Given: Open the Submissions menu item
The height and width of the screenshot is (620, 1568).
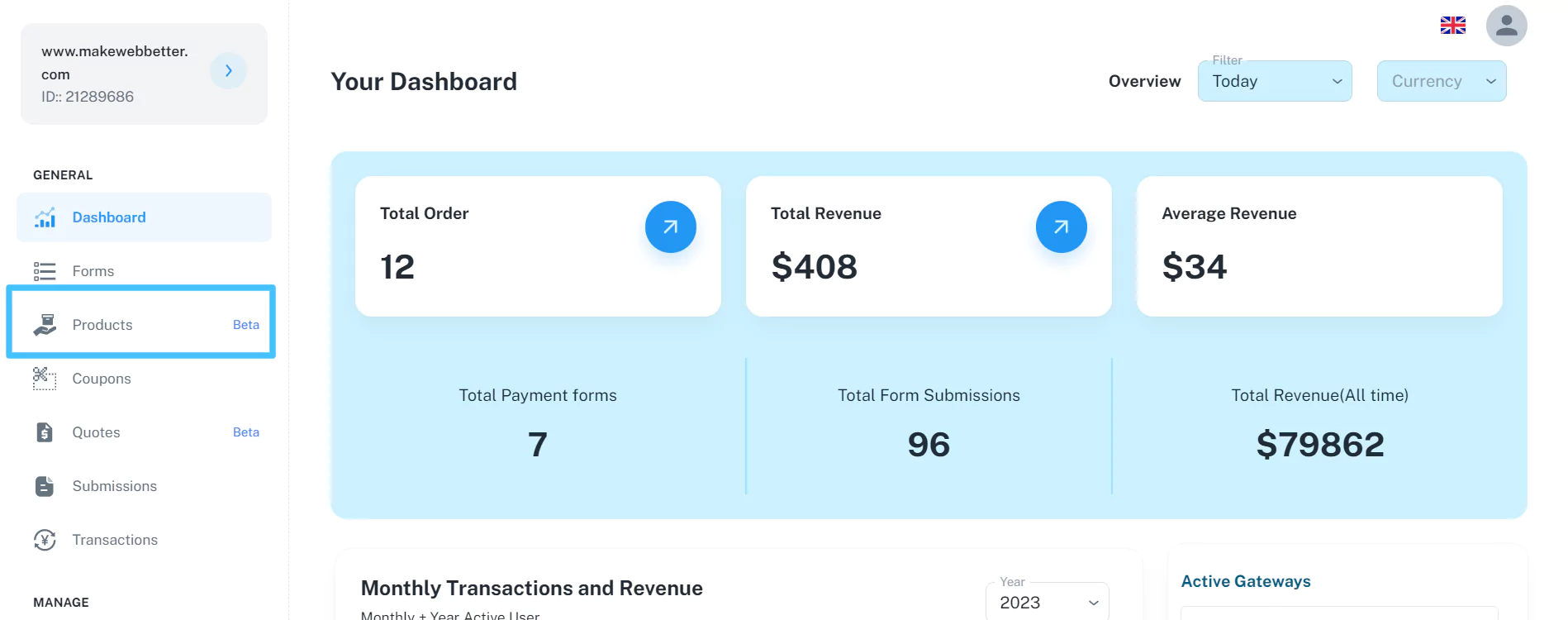Looking at the screenshot, I should 114,486.
